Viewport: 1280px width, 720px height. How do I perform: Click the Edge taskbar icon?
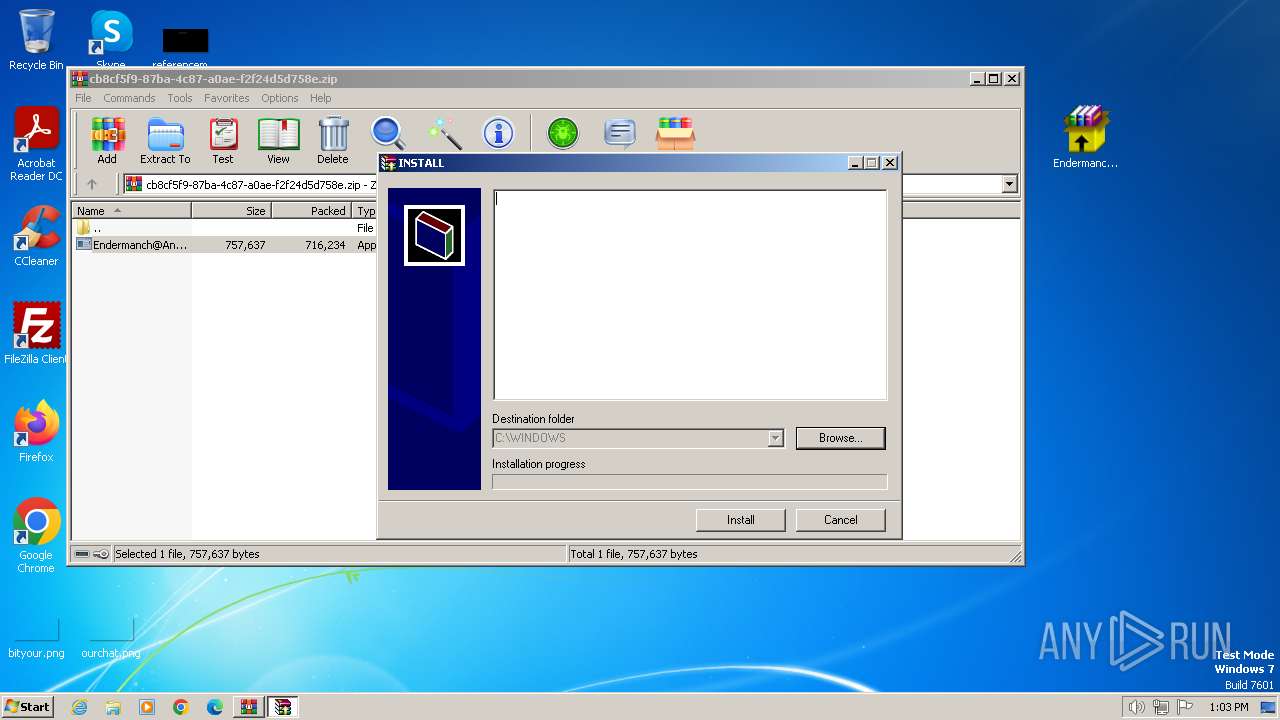(x=215, y=707)
